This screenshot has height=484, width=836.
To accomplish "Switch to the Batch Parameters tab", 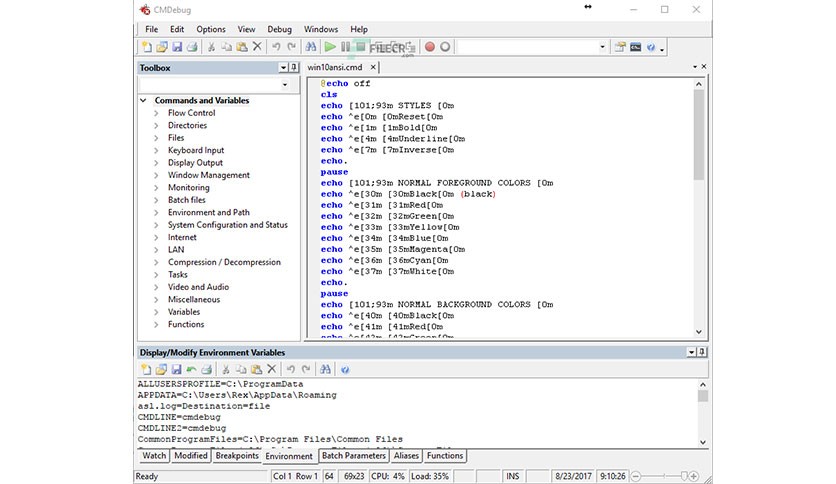I will 353,456.
